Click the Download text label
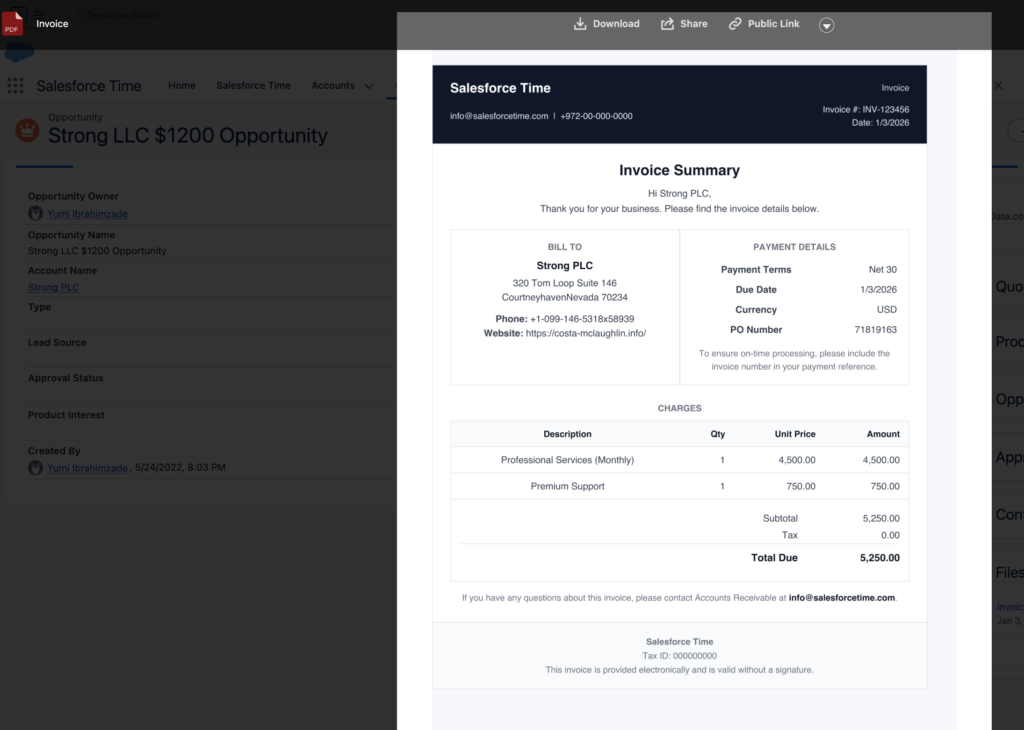Image resolution: width=1024 pixels, height=730 pixels. pos(616,24)
